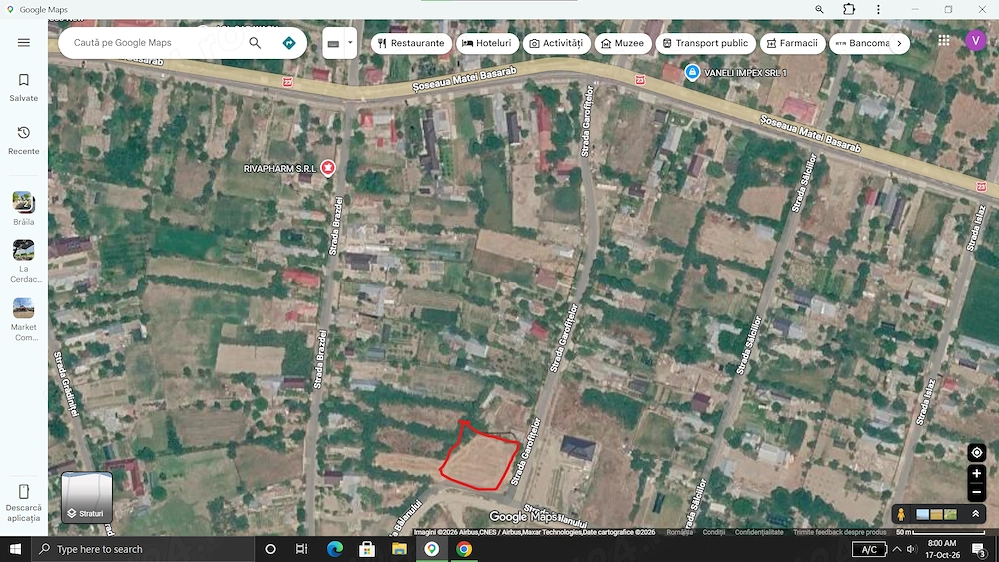
Task: Open Microsoft Edge from taskbar
Action: click(x=334, y=549)
